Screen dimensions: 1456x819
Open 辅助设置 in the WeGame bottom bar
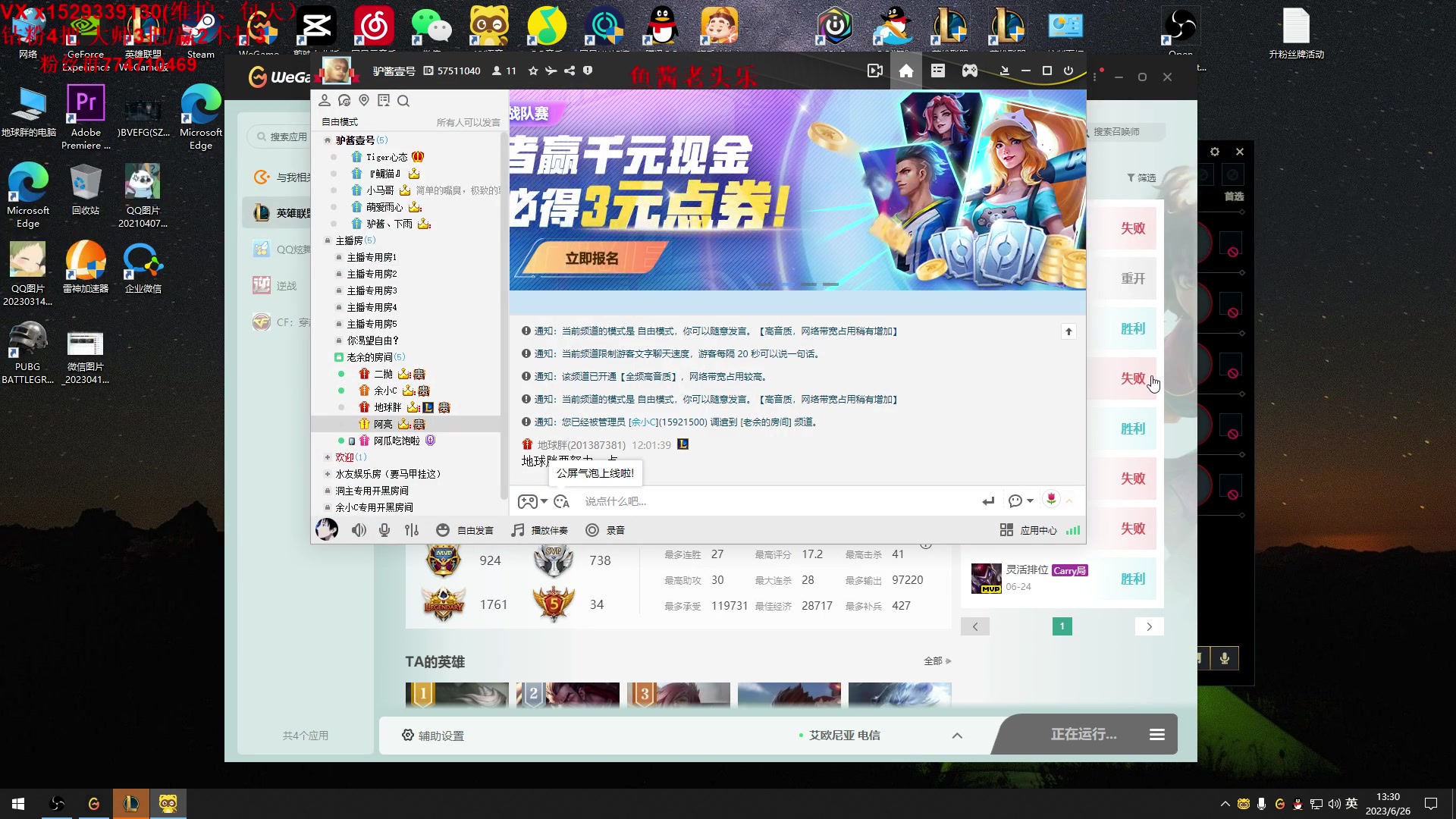433,736
